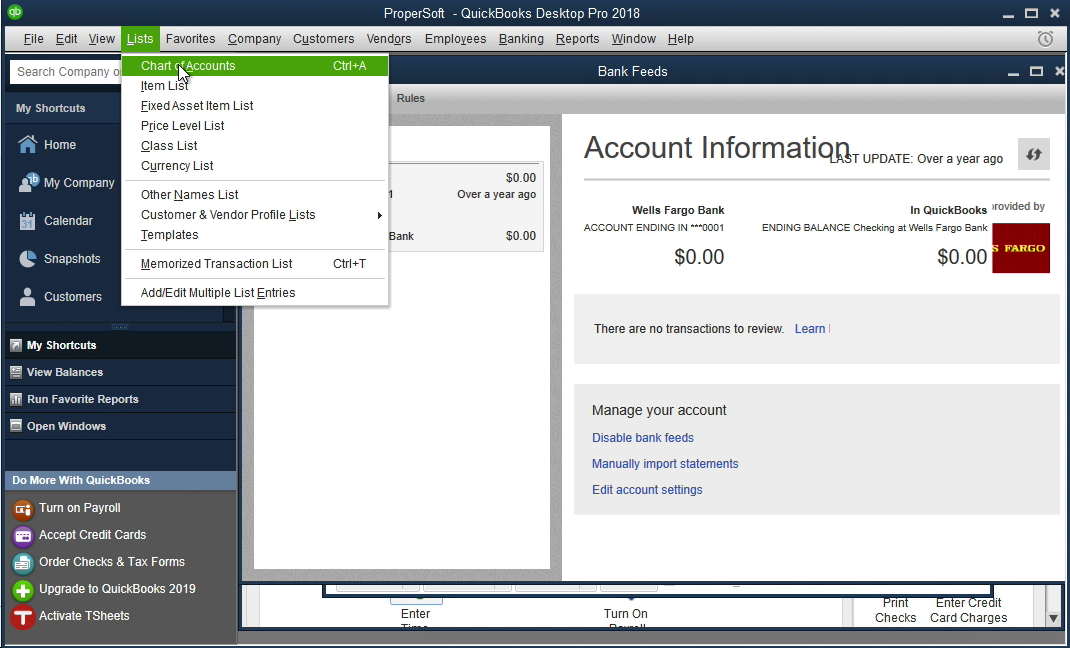
Task: Click the Customers person icon in sidebar
Action: 27,297
